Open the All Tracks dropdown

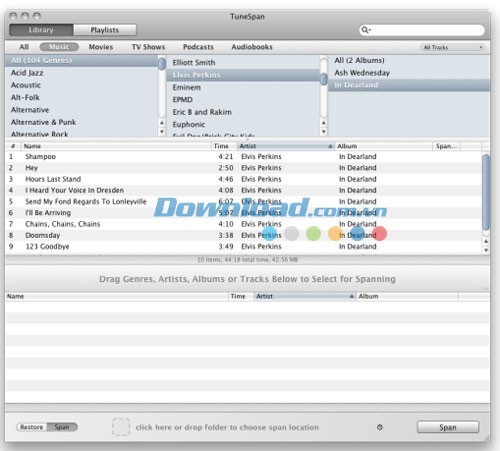[x=453, y=47]
